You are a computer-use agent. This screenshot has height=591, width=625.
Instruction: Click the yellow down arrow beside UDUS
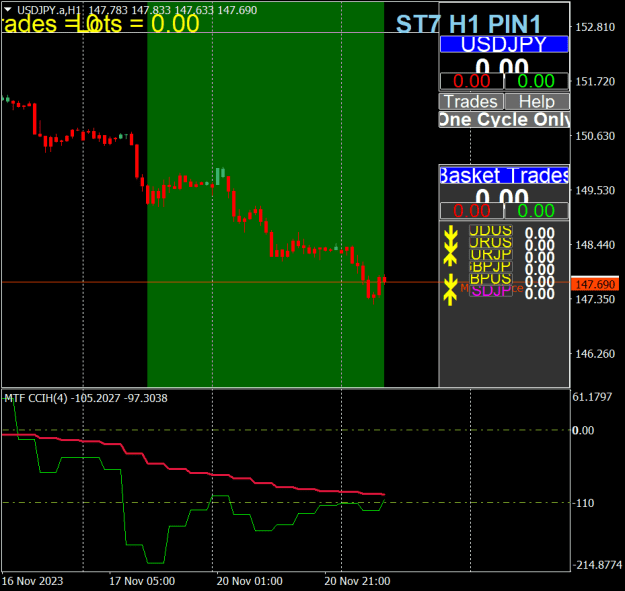pos(450,231)
